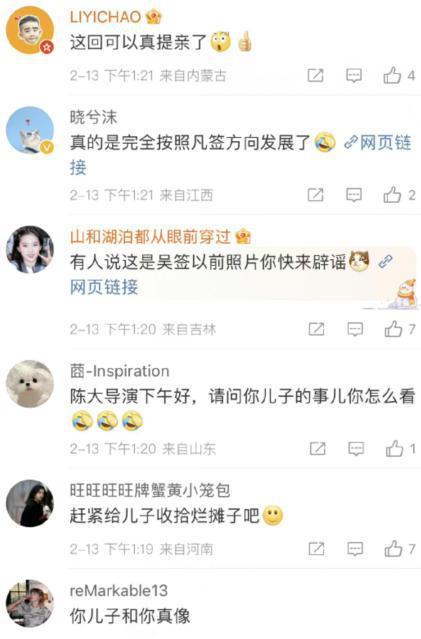This screenshot has height=639, width=421.
Task: Like the comment from 山东
Action: (395, 449)
